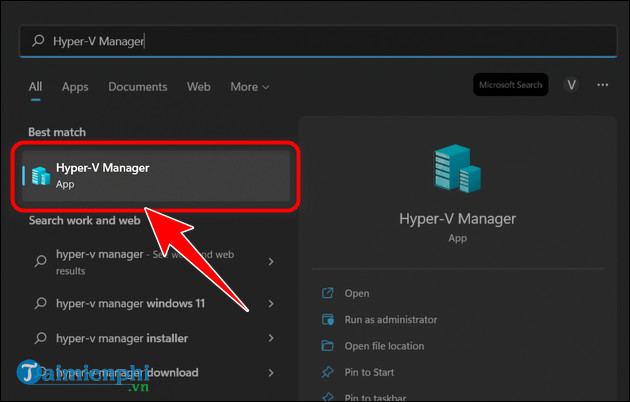Click the Microsoft Search button
Image resolution: width=630 pixels, height=402 pixels.
click(x=510, y=85)
